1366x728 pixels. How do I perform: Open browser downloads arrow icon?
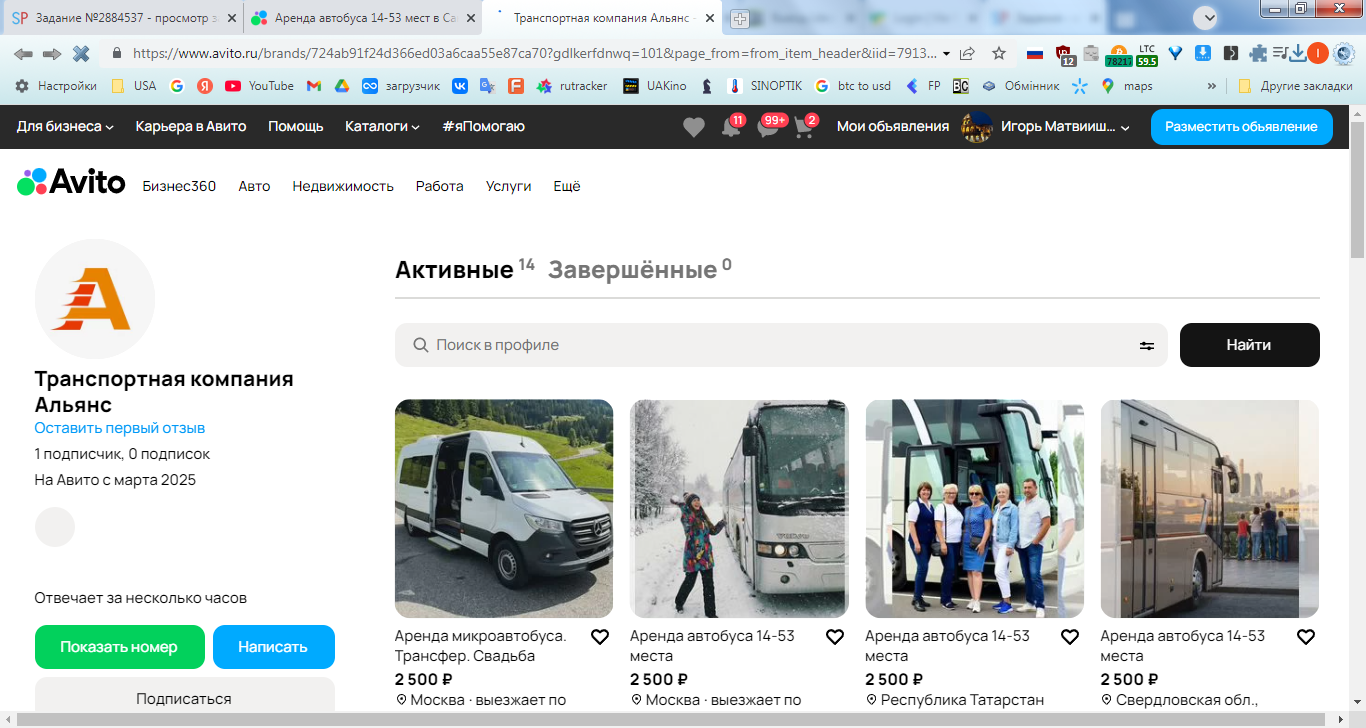pyautogui.click(x=1297, y=53)
